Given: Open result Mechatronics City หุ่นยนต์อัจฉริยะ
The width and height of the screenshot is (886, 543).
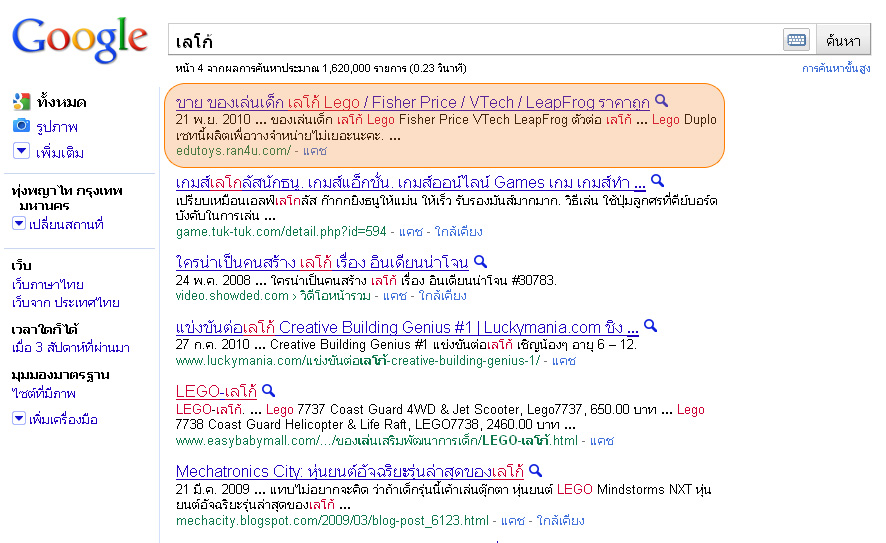Looking at the screenshot, I should pyautogui.click(x=350, y=471).
